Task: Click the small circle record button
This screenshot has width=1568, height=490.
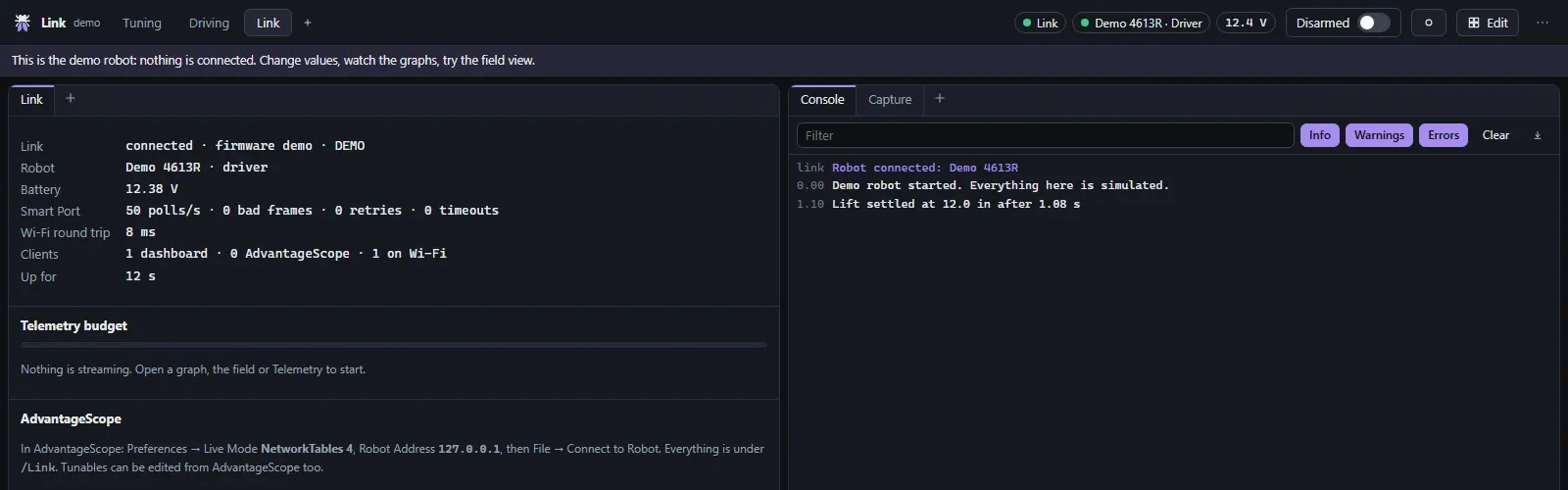Action: (1429, 23)
